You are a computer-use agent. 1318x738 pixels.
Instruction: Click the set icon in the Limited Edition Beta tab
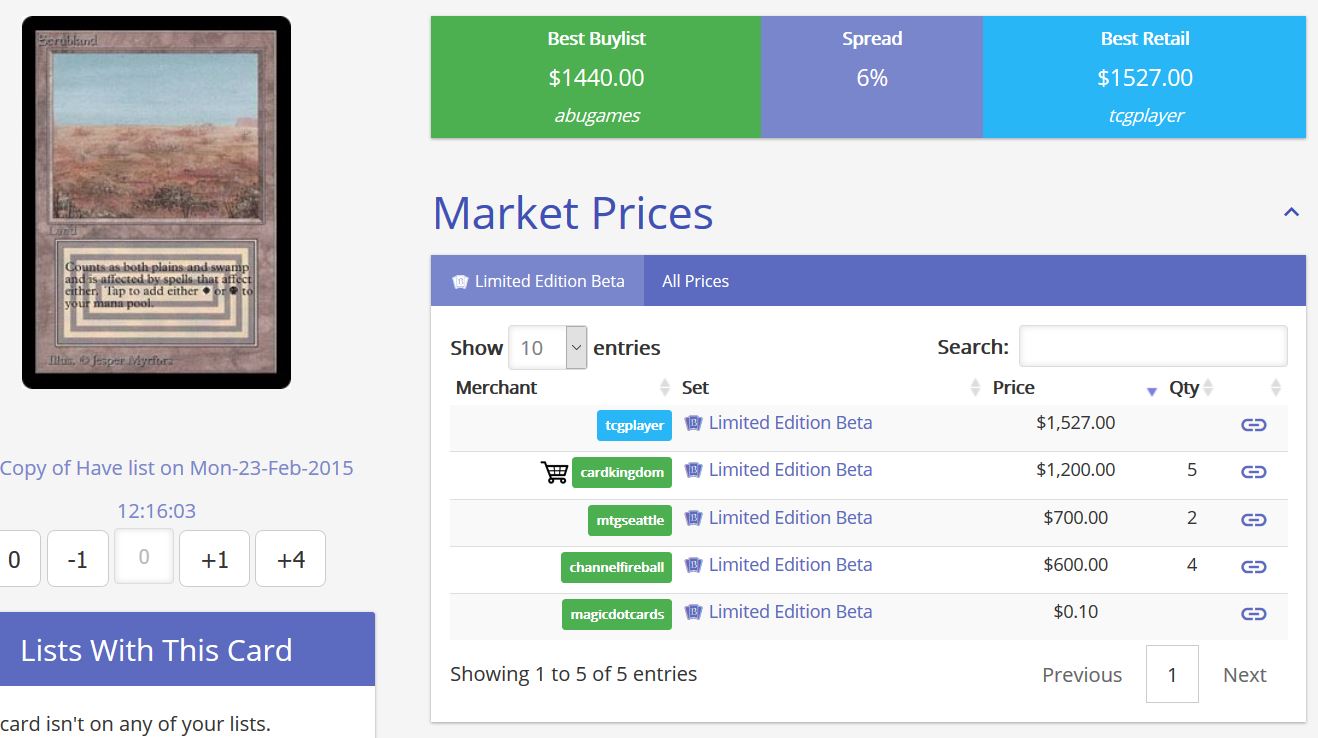click(x=460, y=282)
